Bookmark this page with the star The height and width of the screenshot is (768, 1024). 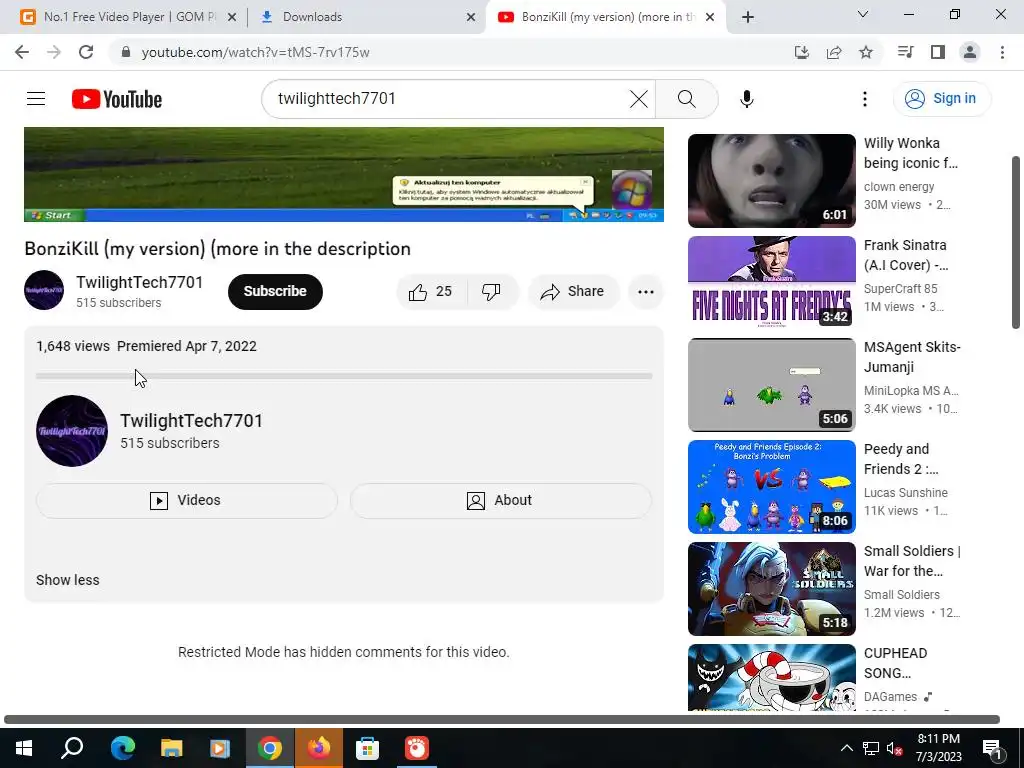click(x=866, y=52)
